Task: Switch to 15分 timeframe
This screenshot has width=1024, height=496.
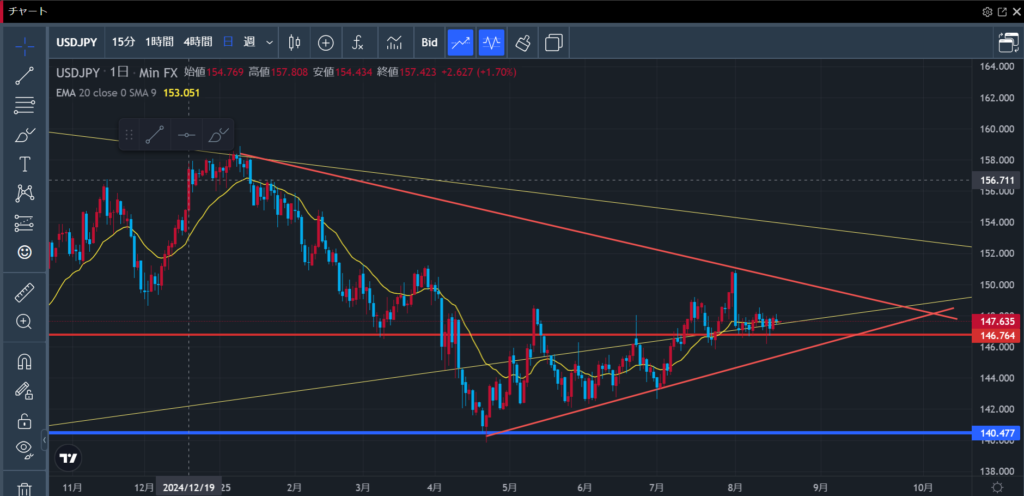Action: coord(123,42)
